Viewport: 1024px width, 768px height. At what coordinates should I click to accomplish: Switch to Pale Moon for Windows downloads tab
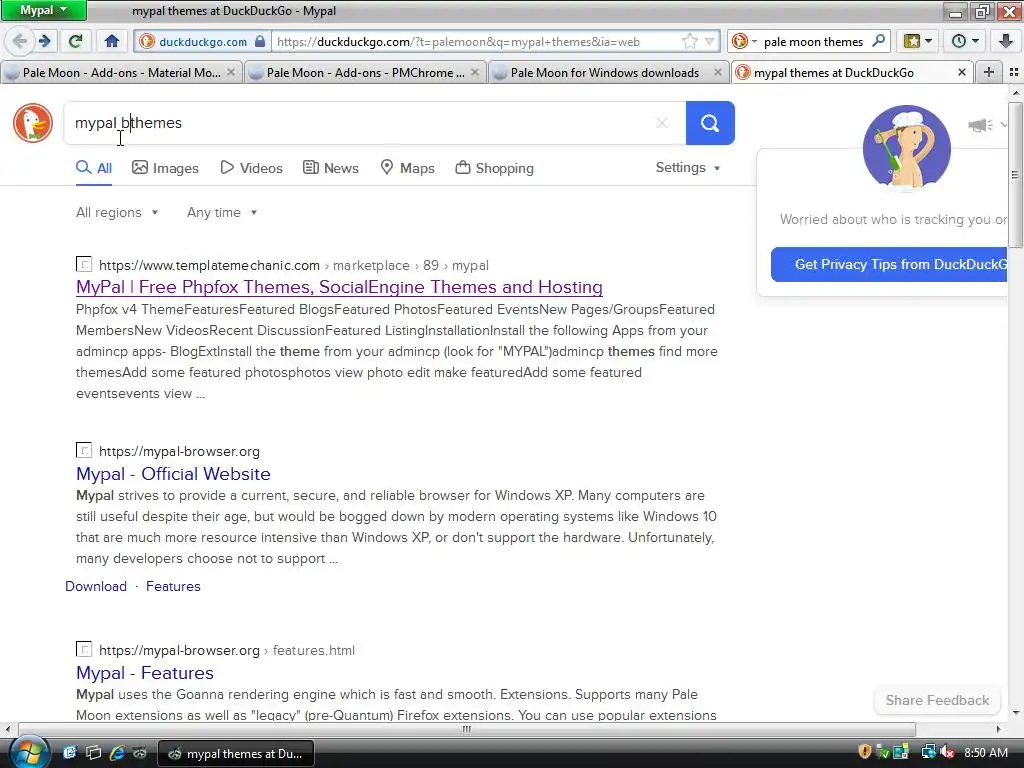coord(609,72)
